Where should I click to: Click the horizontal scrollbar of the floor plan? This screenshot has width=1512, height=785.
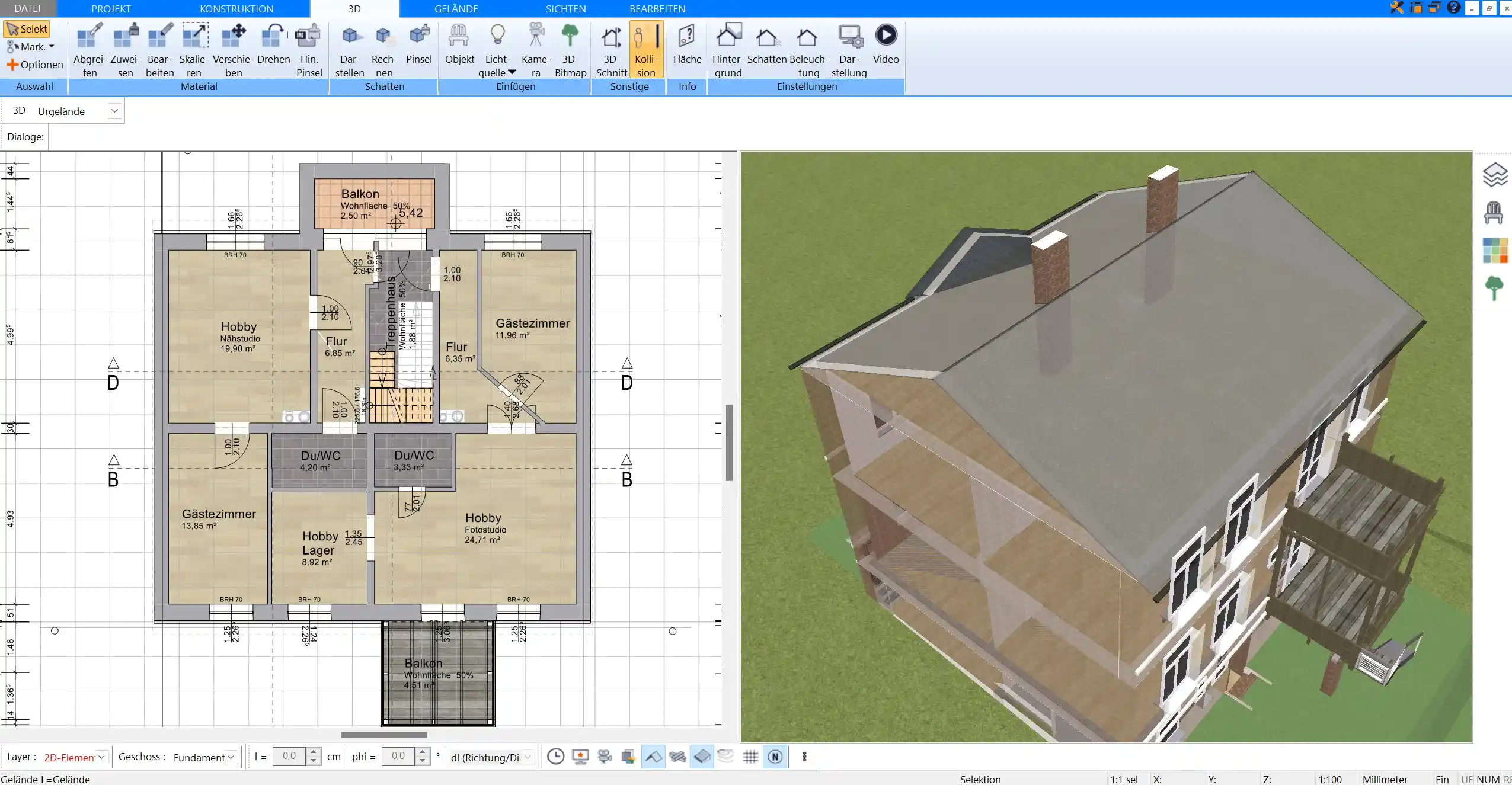(384, 735)
